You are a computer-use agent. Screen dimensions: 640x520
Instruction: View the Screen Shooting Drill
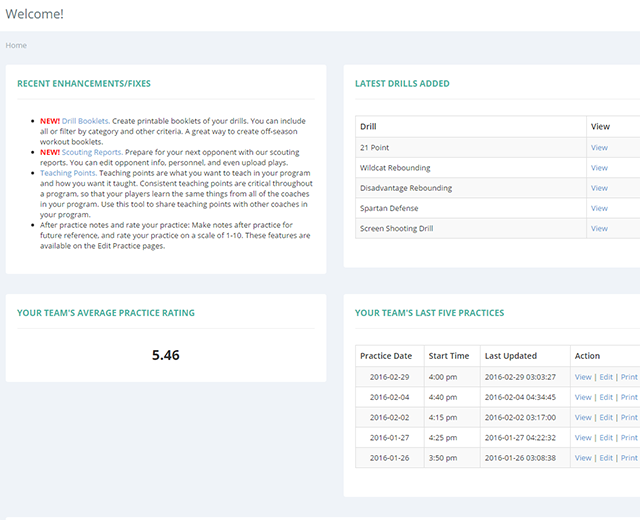pyautogui.click(x=599, y=228)
